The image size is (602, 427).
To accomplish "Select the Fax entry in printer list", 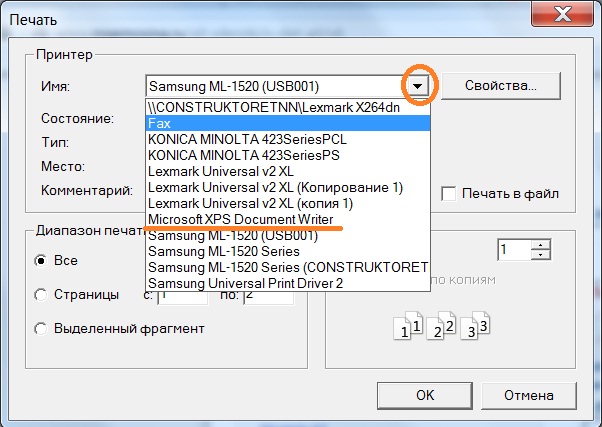I will coord(288,124).
